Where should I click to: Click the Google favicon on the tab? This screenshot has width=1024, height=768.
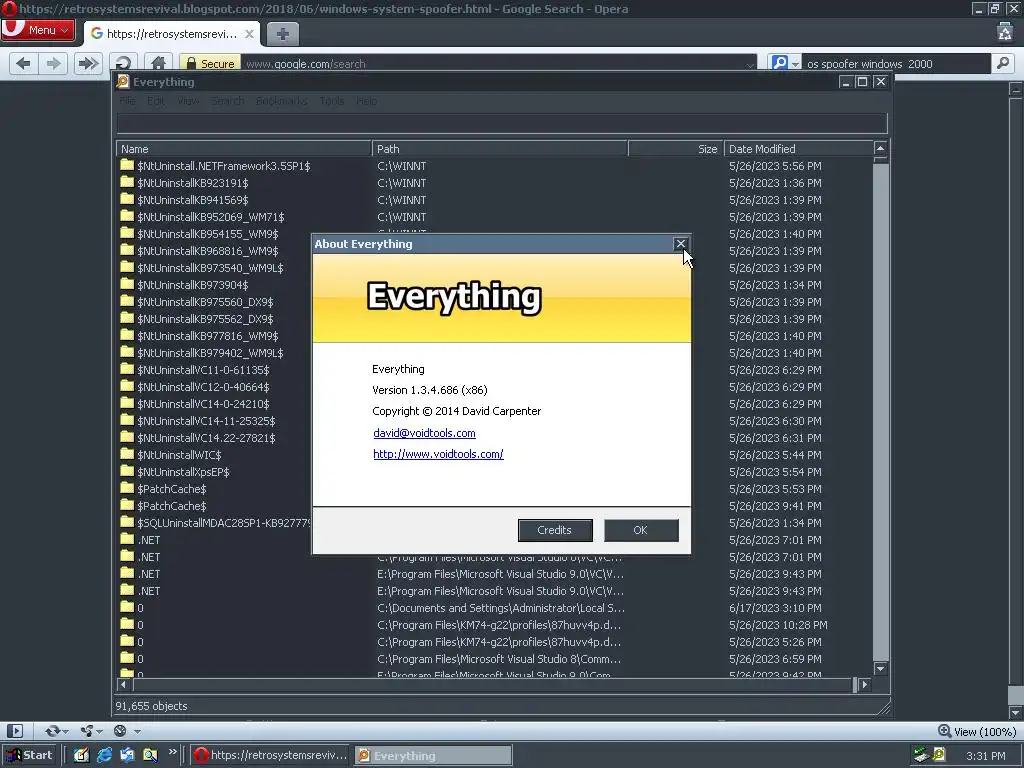click(97, 34)
